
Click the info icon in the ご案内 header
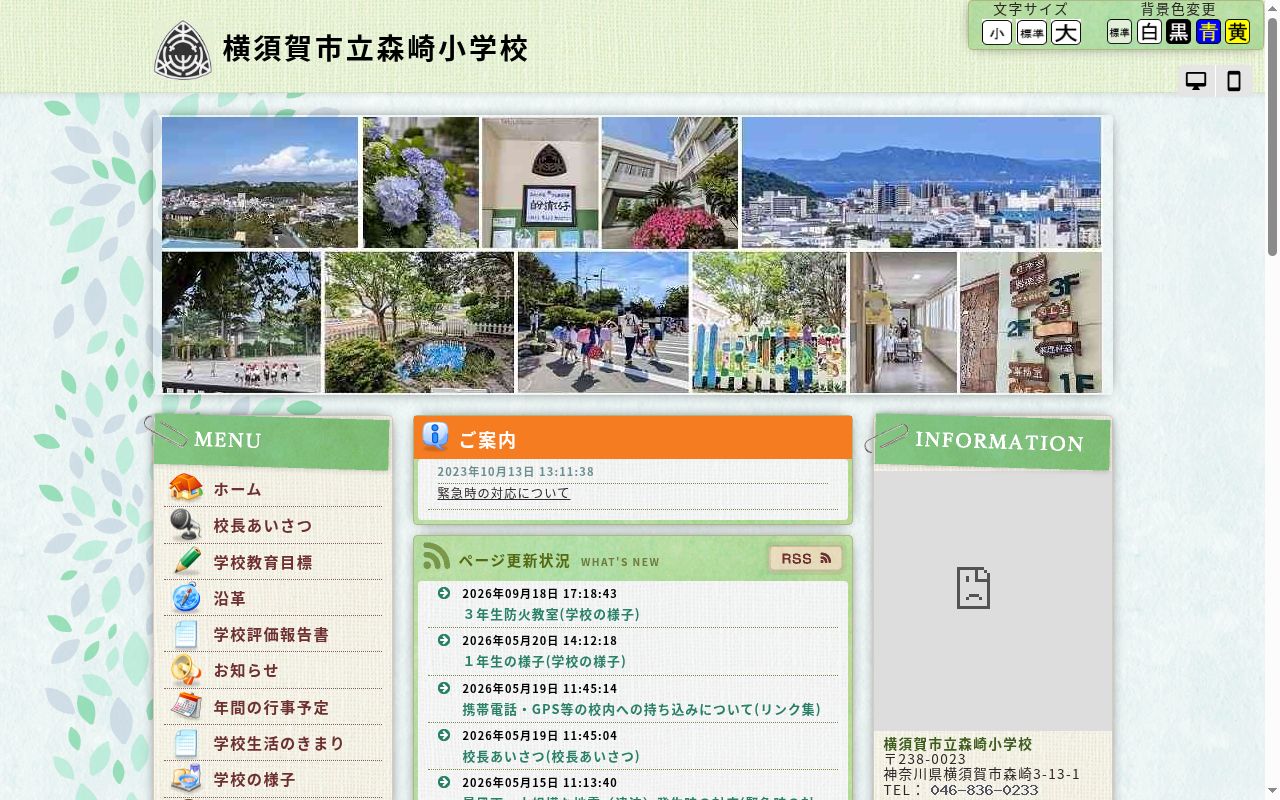[x=435, y=437]
